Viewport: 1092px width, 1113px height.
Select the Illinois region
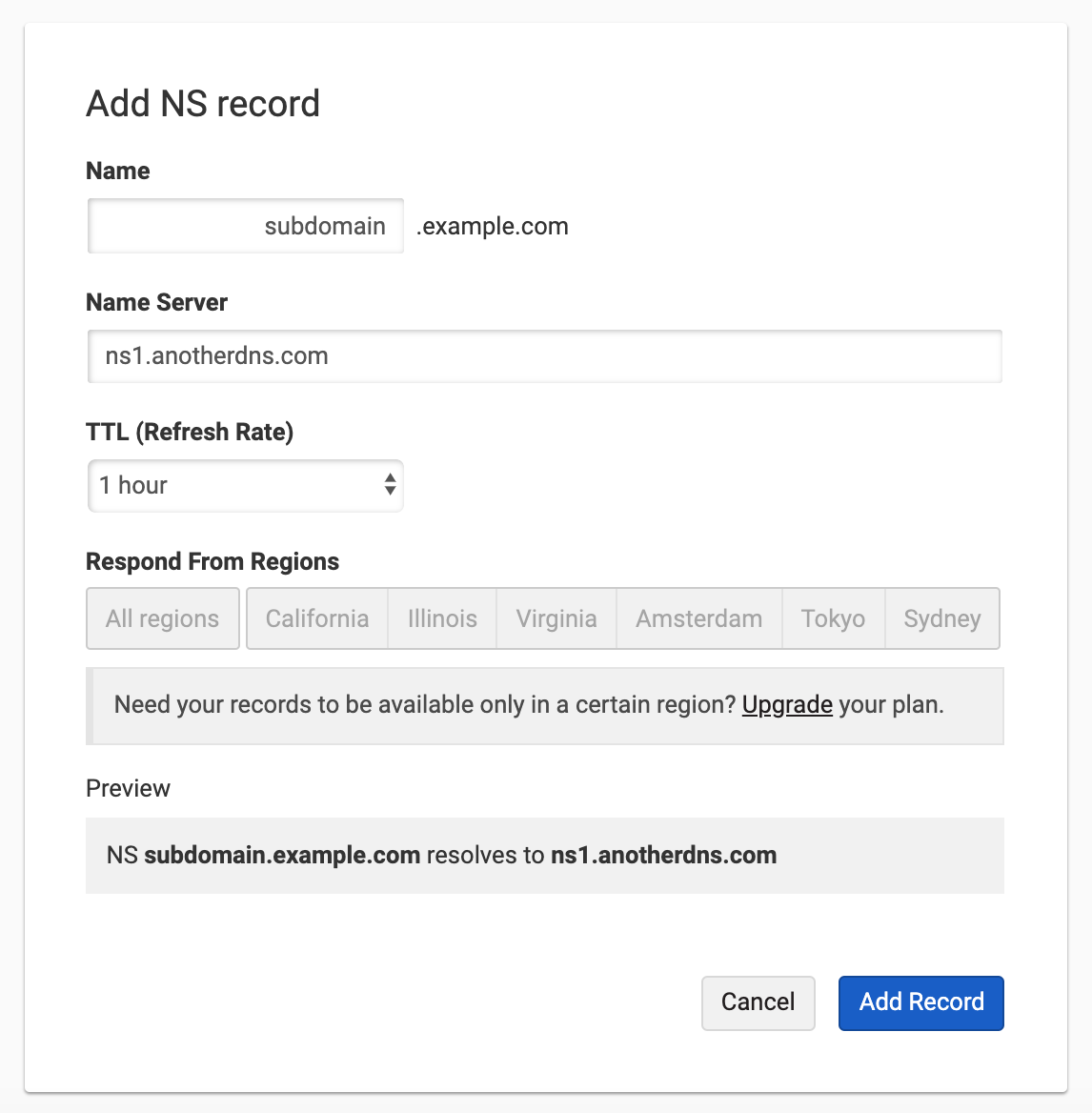(441, 618)
